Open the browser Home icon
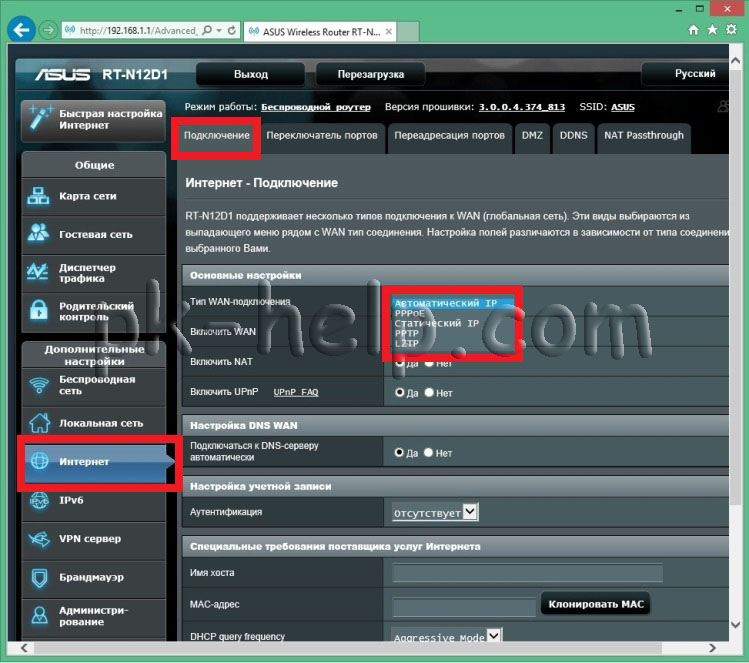The width and height of the screenshot is (749, 663). coord(694,30)
